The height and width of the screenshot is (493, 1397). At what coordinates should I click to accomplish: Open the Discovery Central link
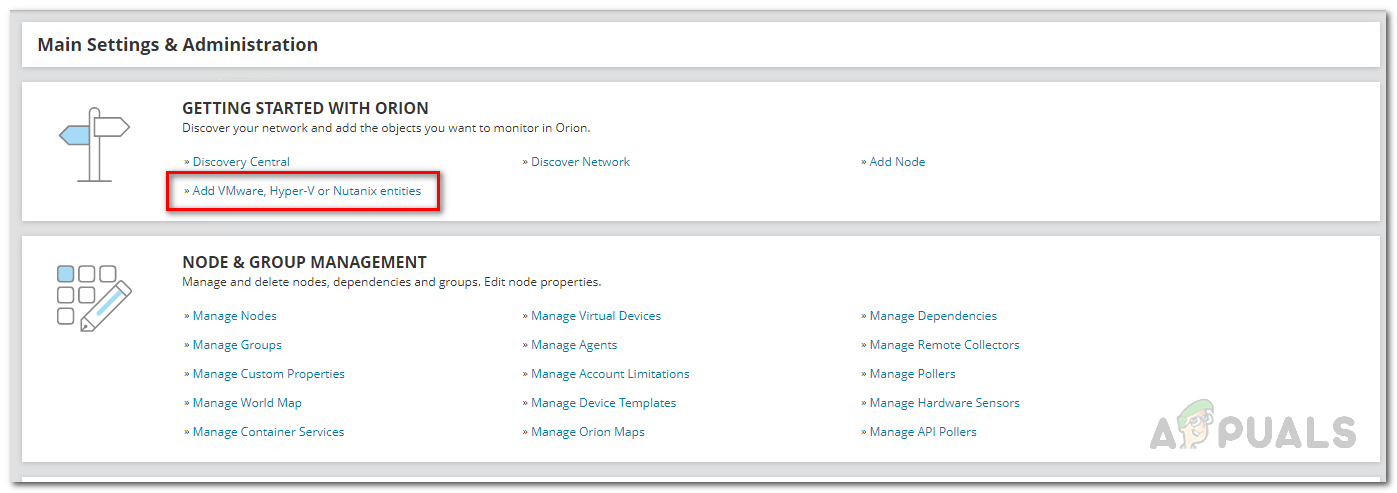click(x=241, y=162)
